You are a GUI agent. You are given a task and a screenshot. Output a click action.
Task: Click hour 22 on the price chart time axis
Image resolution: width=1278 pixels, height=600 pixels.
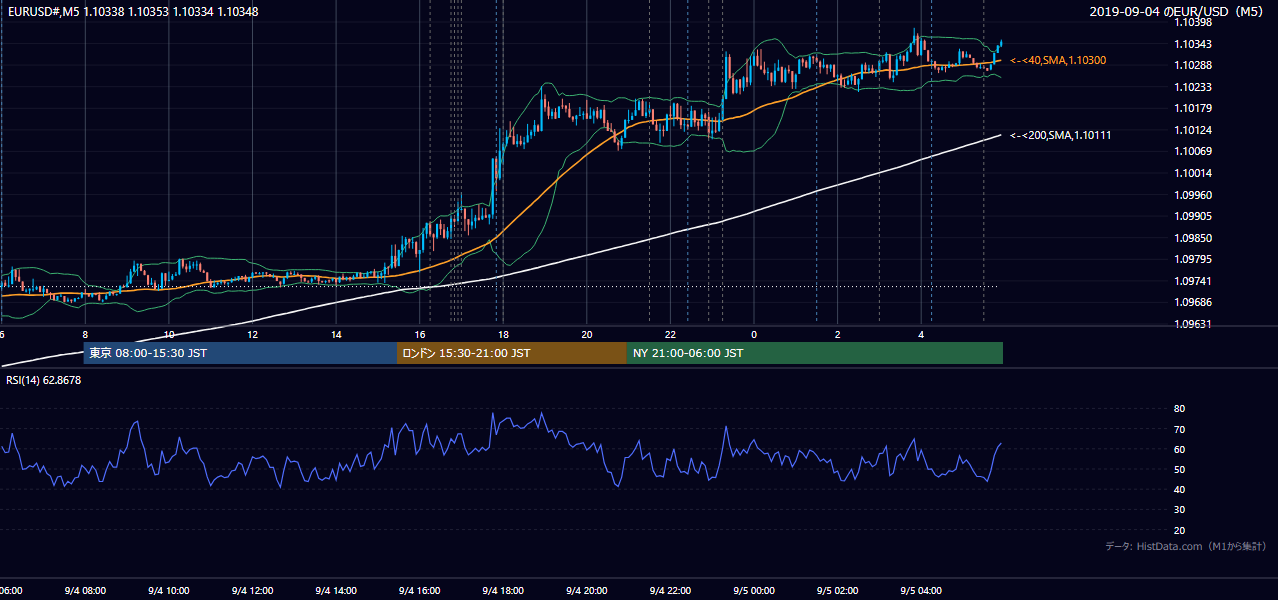(670, 335)
